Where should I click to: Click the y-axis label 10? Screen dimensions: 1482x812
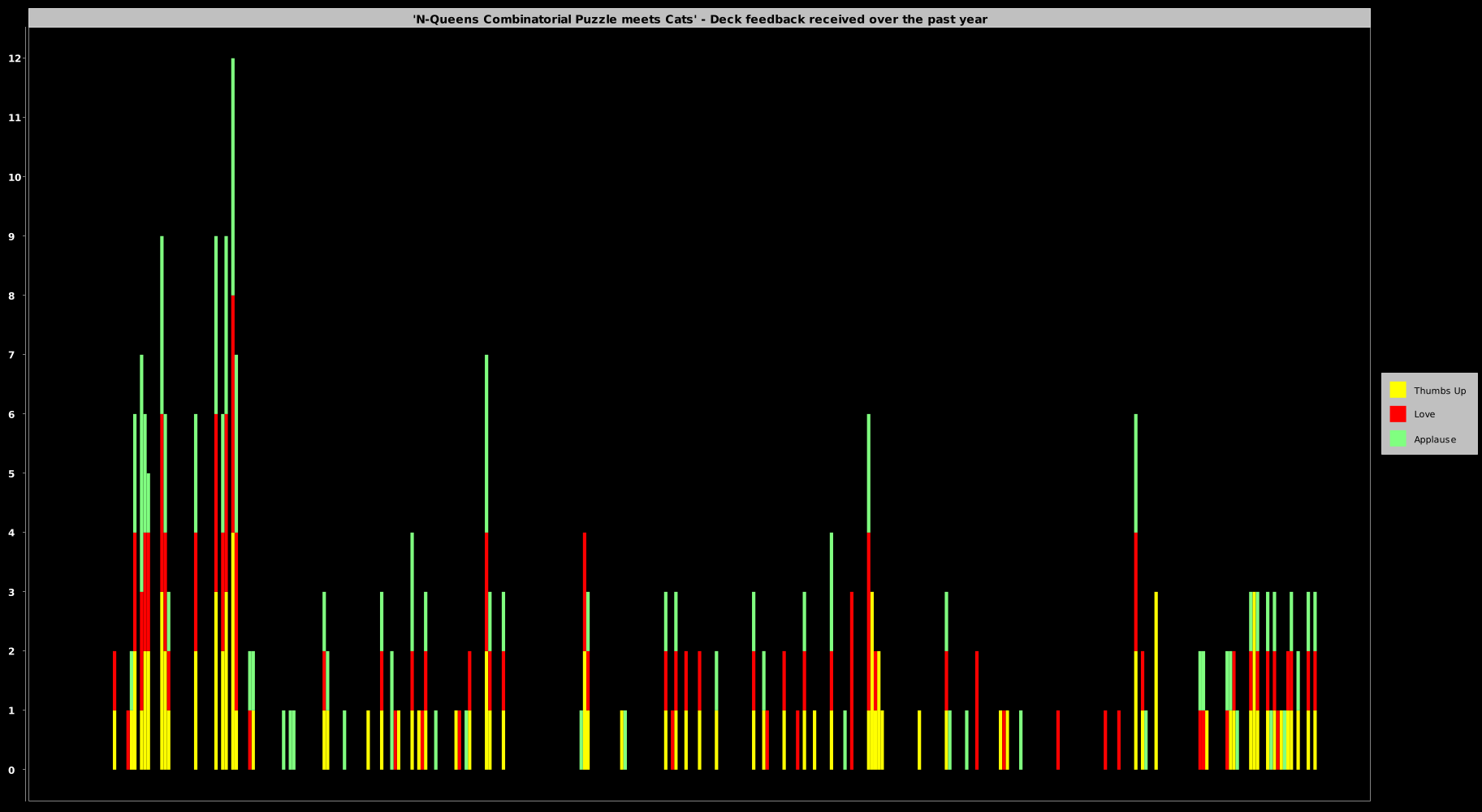[x=14, y=177]
